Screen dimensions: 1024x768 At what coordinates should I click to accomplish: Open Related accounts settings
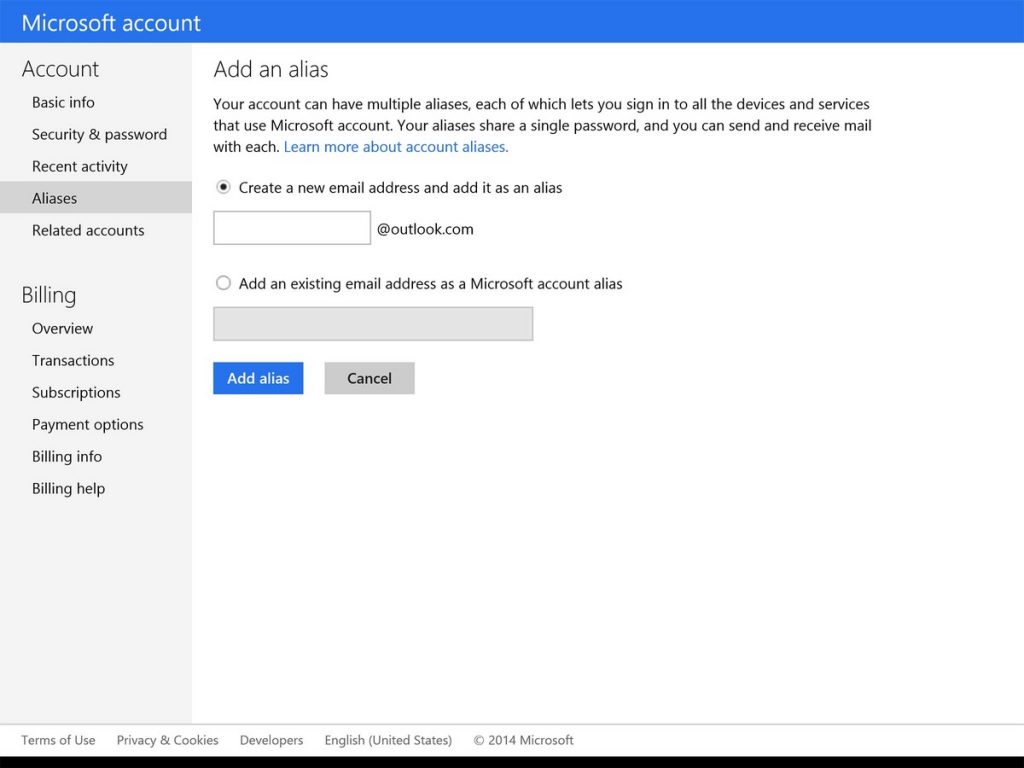pyautogui.click(x=87, y=230)
